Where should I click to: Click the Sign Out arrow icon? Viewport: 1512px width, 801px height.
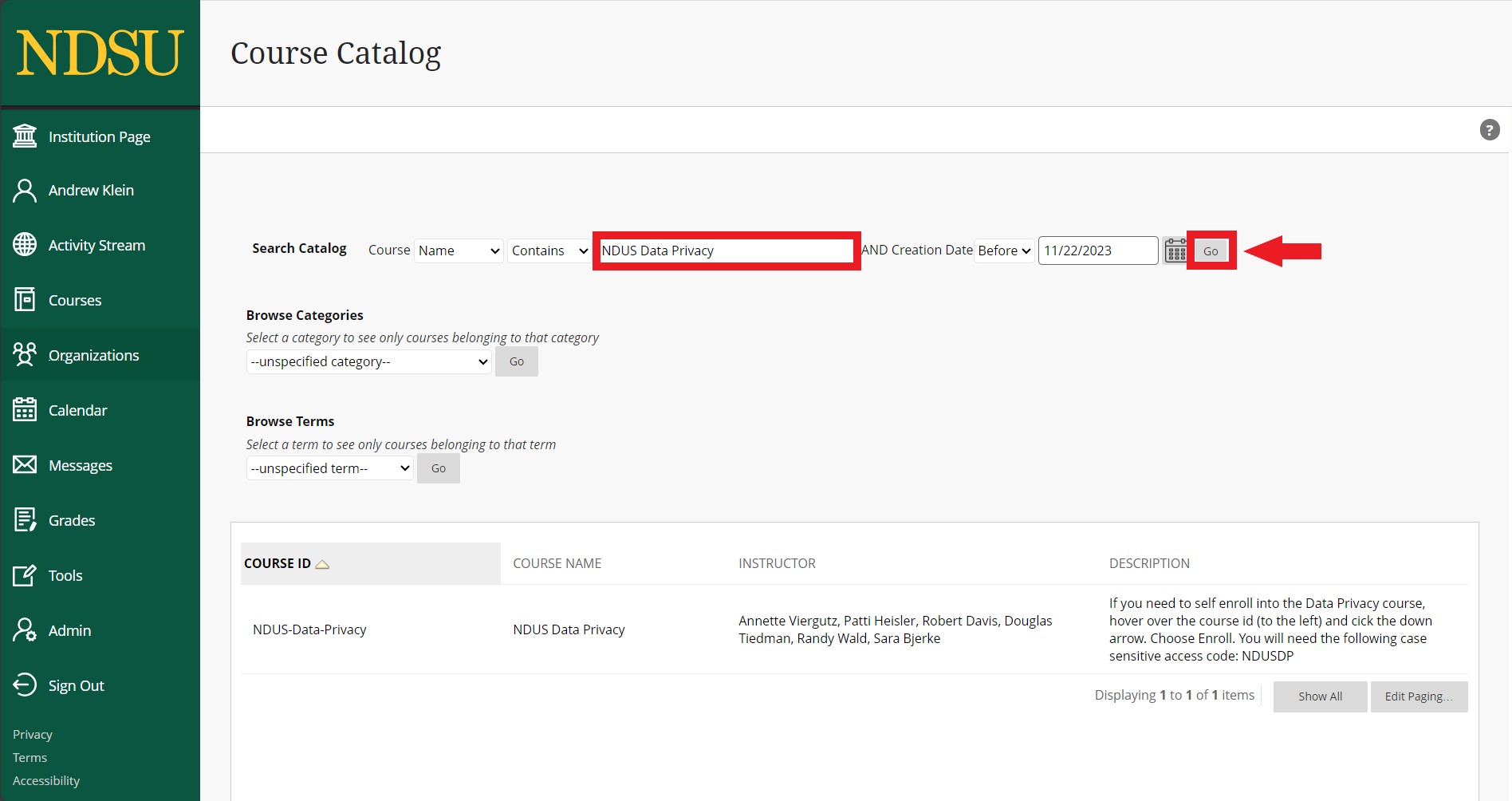pyautogui.click(x=25, y=685)
